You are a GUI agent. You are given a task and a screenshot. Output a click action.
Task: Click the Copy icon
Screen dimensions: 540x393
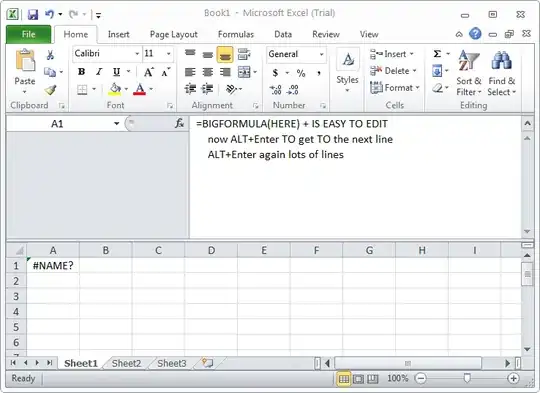point(50,72)
